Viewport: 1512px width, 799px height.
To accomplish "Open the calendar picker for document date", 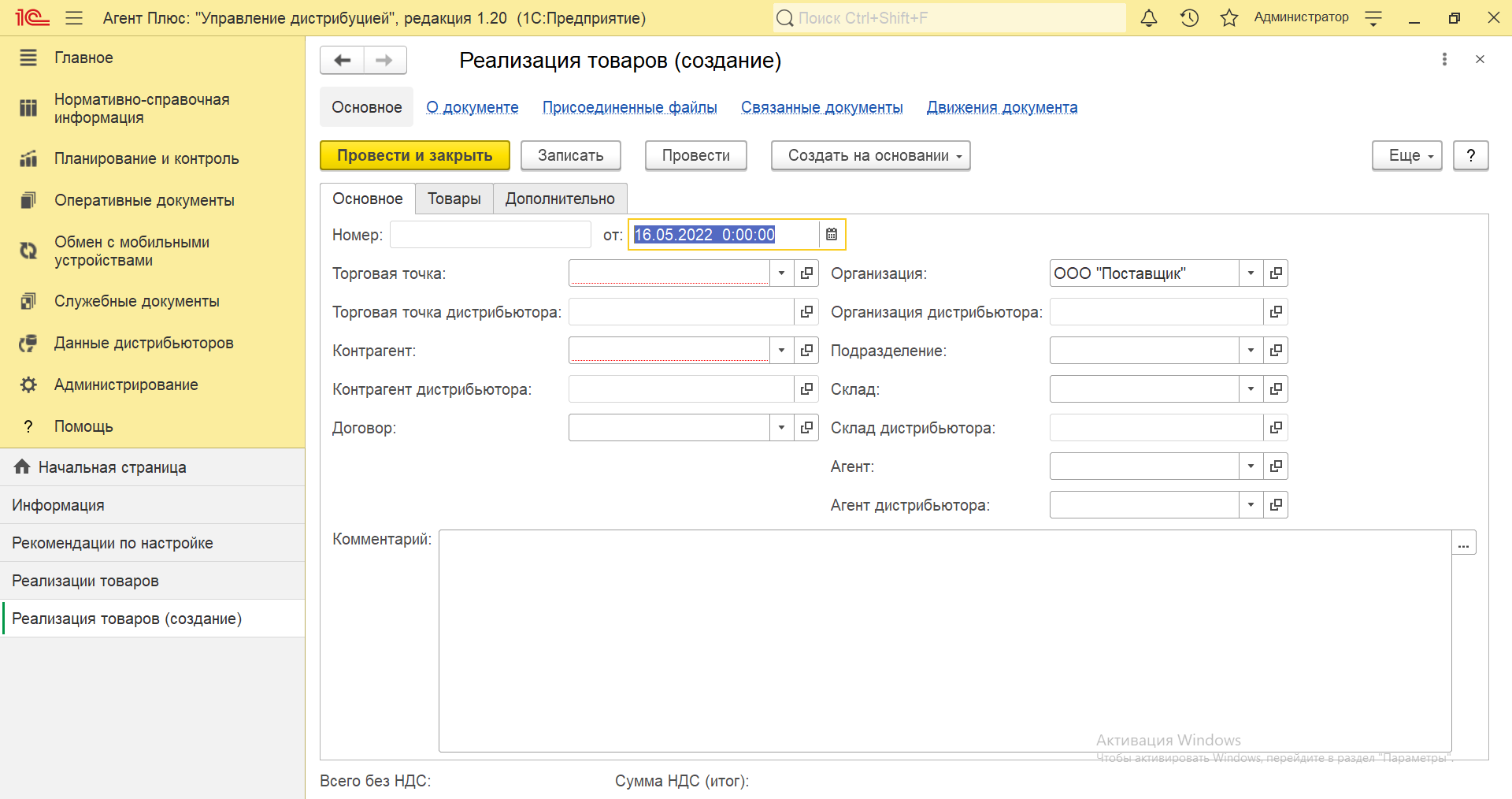I will [832, 234].
